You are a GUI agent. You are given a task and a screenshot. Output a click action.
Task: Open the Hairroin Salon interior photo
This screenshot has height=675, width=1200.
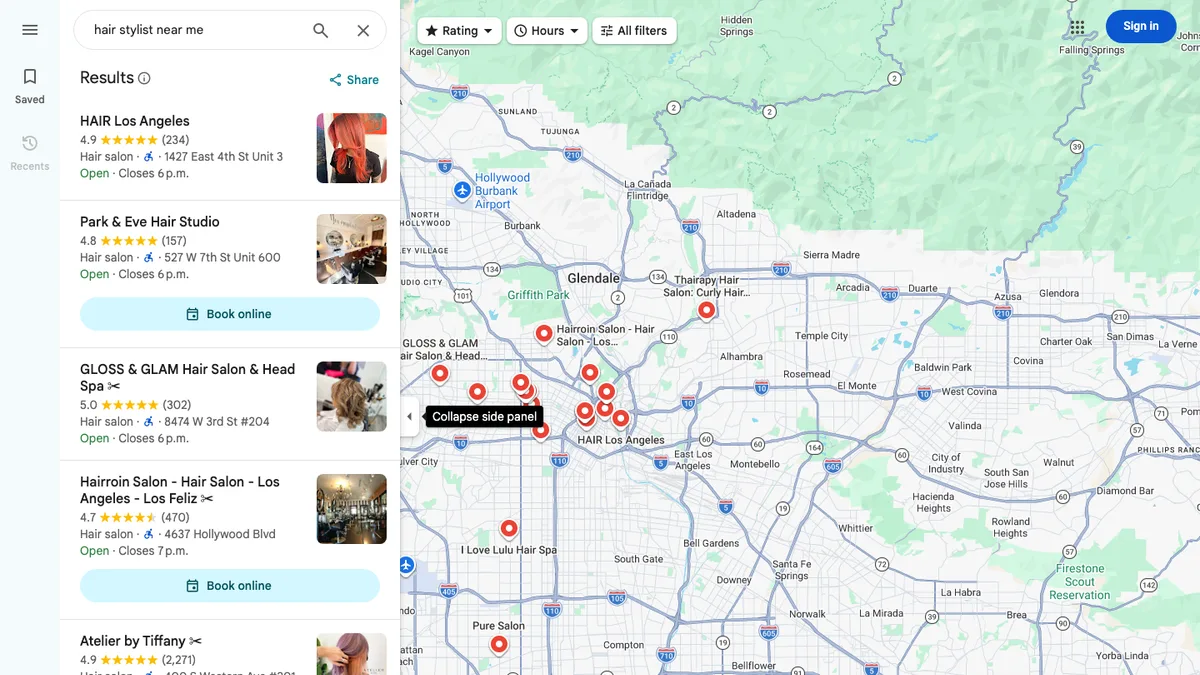tap(351, 509)
